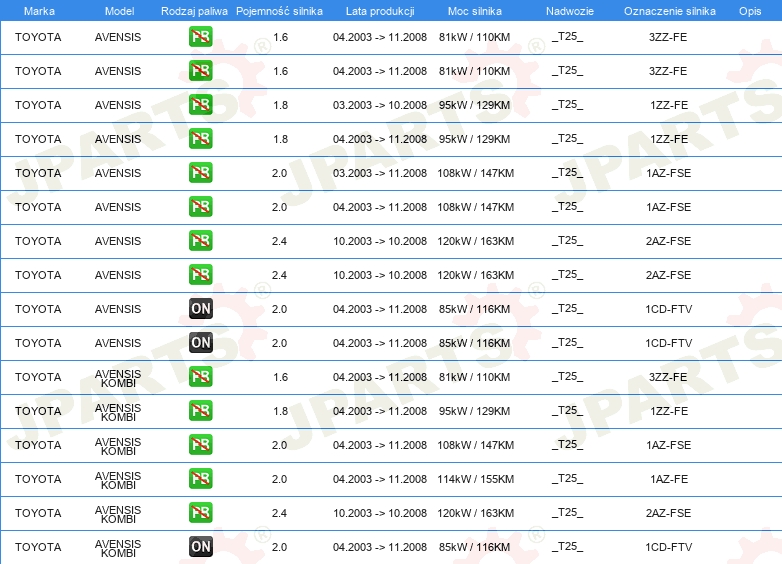Click 85kW / 116KM in the Avensis Kombi row
This screenshot has width=782, height=564.
(474, 547)
